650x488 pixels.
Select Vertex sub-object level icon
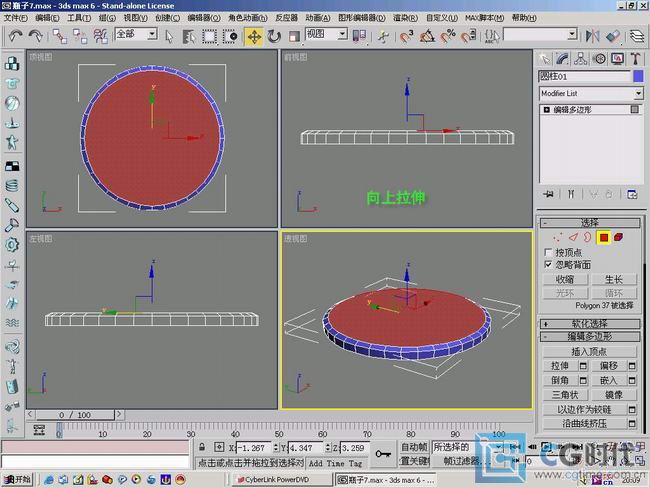(x=558, y=238)
